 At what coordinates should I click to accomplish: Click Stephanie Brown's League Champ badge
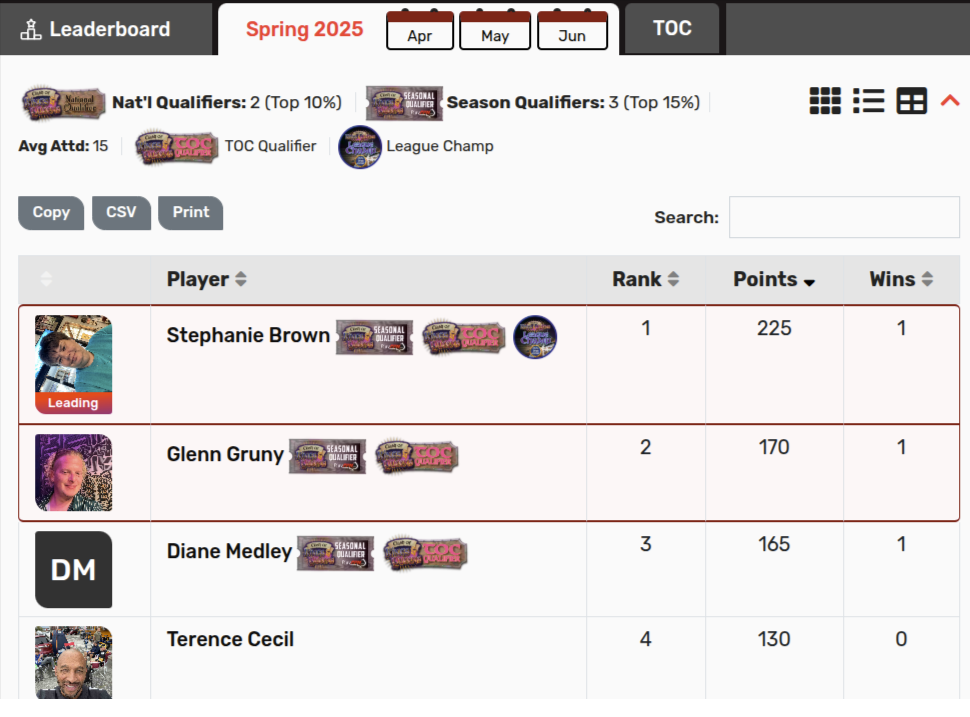click(x=535, y=337)
